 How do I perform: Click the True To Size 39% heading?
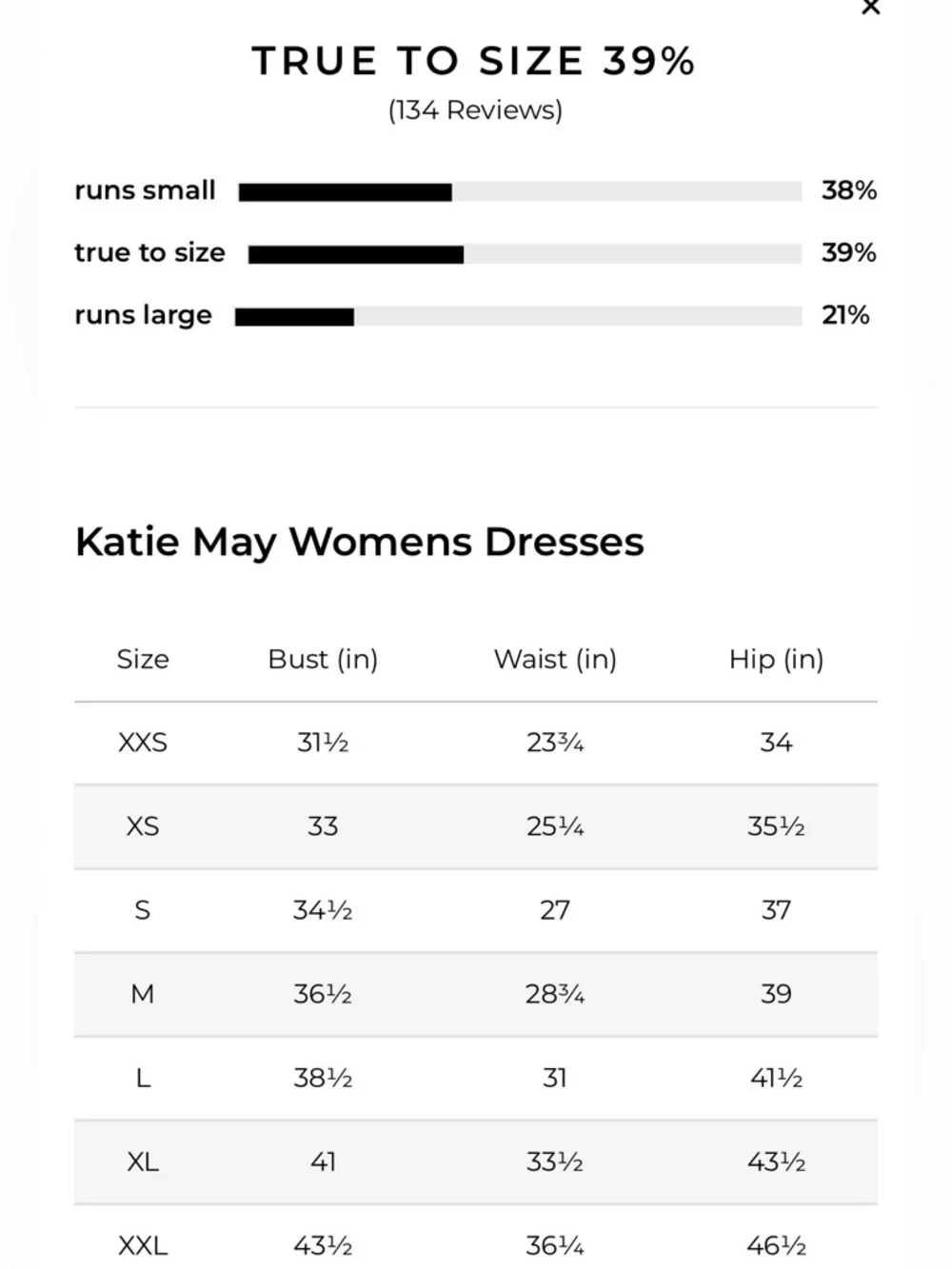pyautogui.click(x=474, y=61)
